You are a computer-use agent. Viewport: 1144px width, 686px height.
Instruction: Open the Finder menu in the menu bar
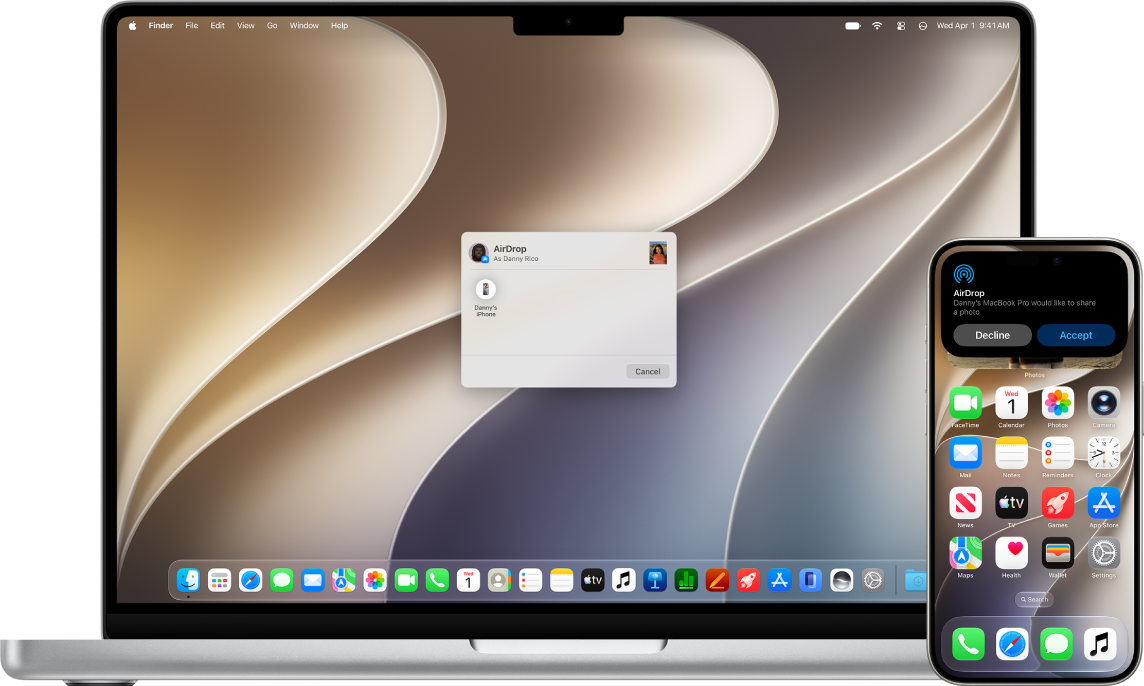click(161, 26)
